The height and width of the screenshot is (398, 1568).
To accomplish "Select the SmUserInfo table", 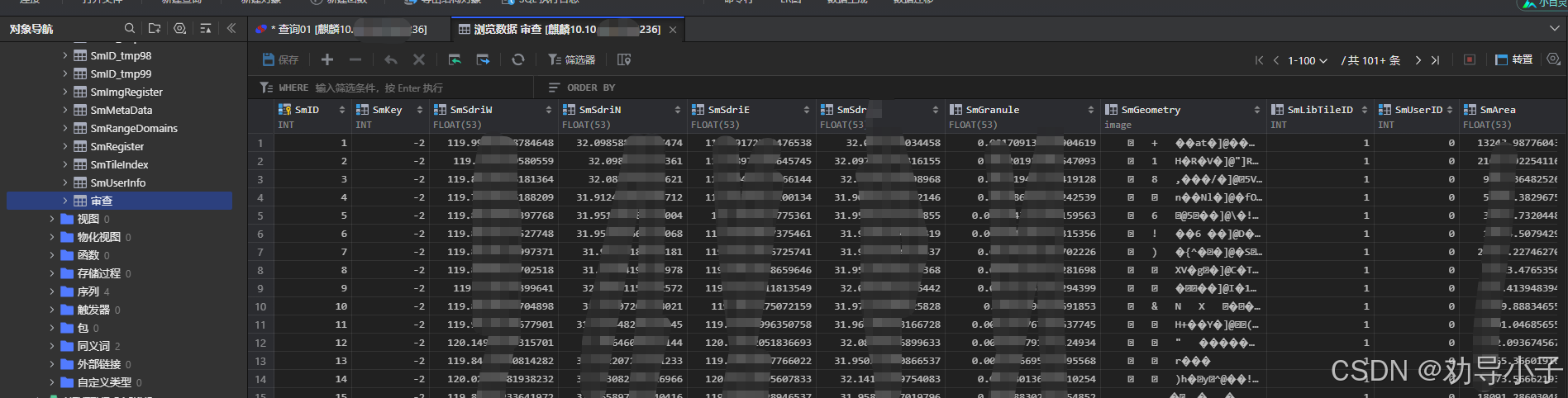I will click(x=117, y=182).
